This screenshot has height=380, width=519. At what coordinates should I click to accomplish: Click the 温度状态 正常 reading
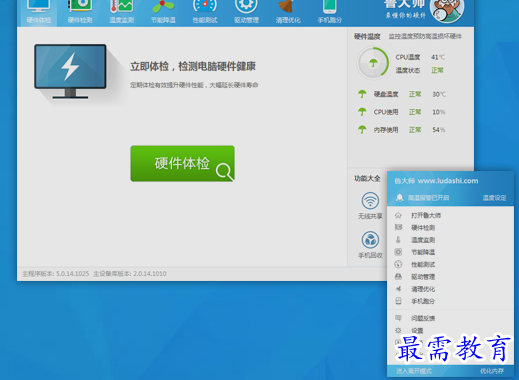pos(420,70)
